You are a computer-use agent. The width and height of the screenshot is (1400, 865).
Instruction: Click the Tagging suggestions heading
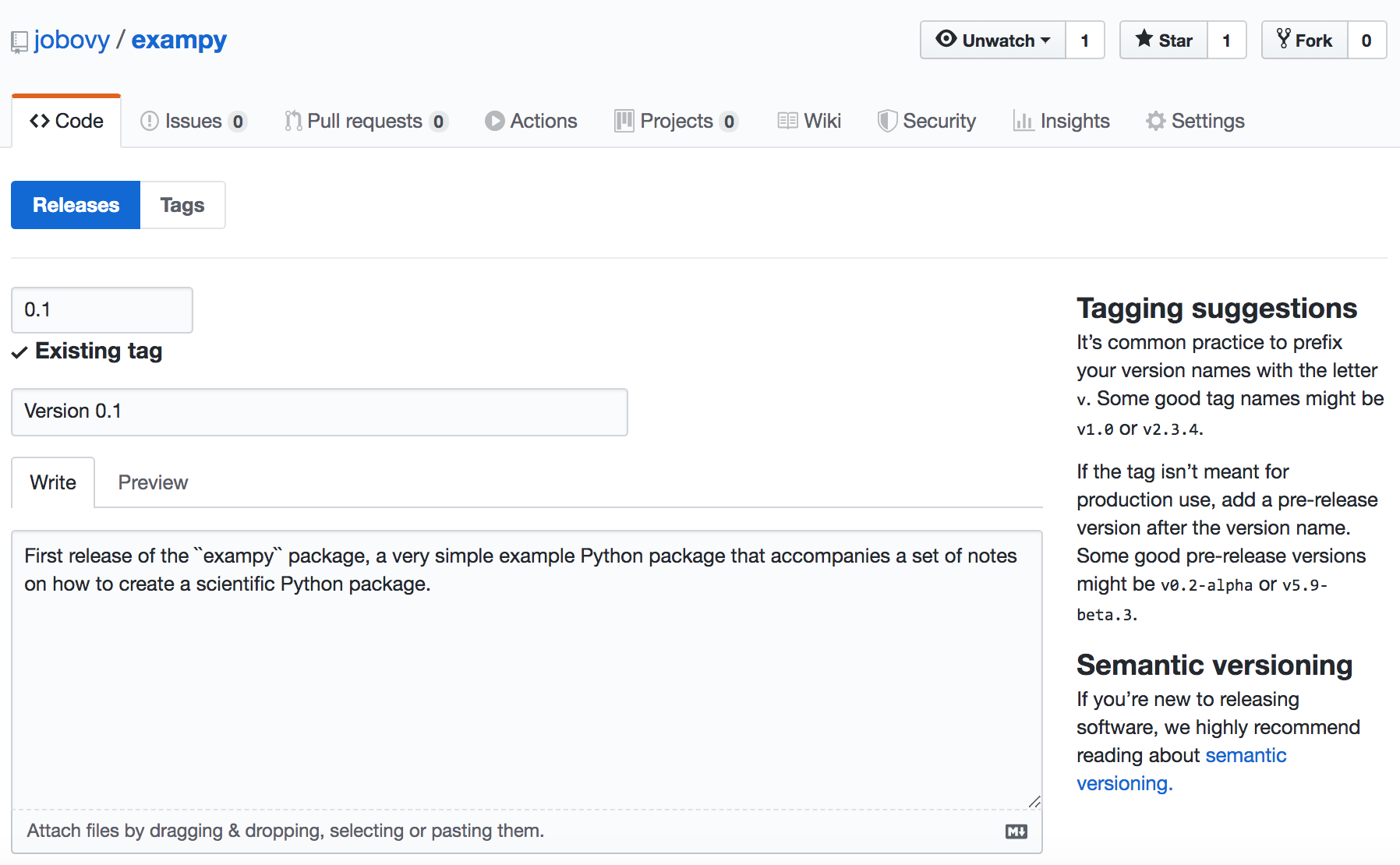click(1217, 309)
